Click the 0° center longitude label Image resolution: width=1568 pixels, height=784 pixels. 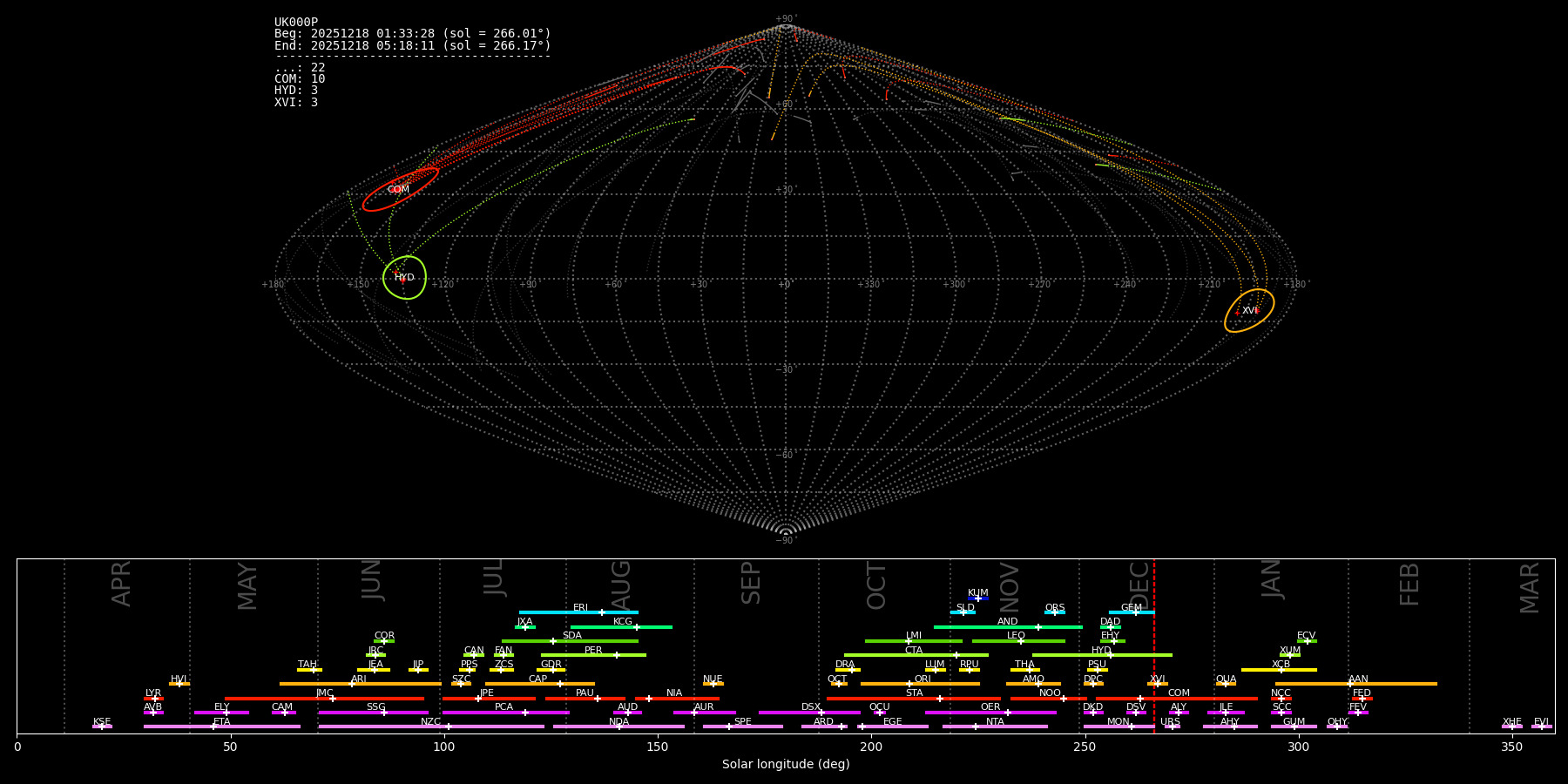(x=784, y=285)
